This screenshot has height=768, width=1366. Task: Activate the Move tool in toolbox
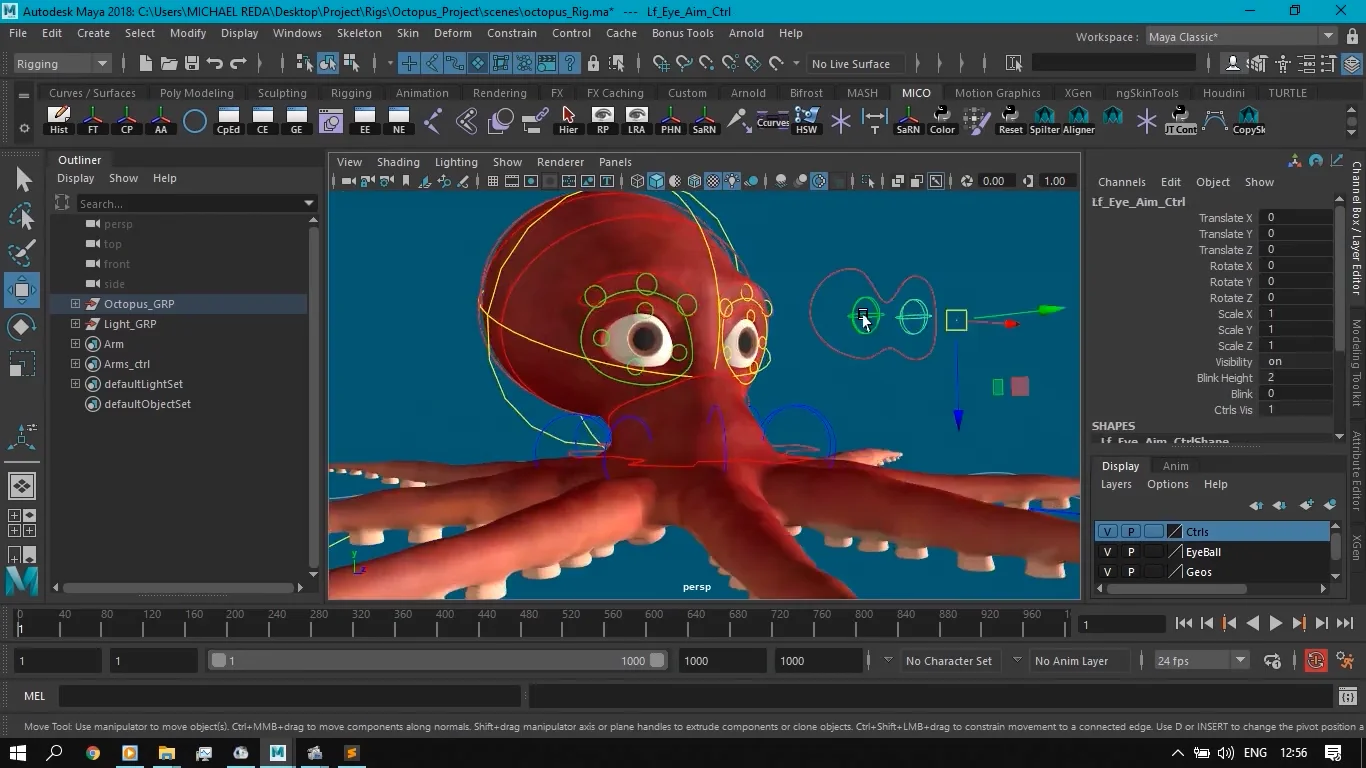coord(22,290)
